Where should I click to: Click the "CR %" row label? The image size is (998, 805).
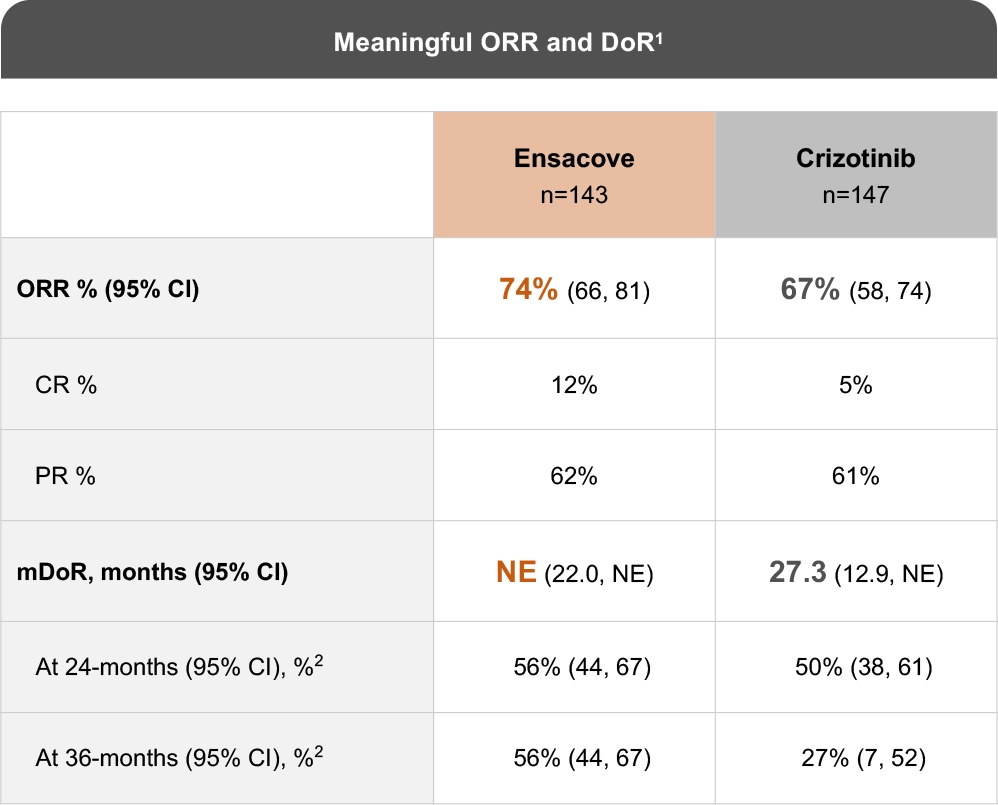tap(66, 385)
